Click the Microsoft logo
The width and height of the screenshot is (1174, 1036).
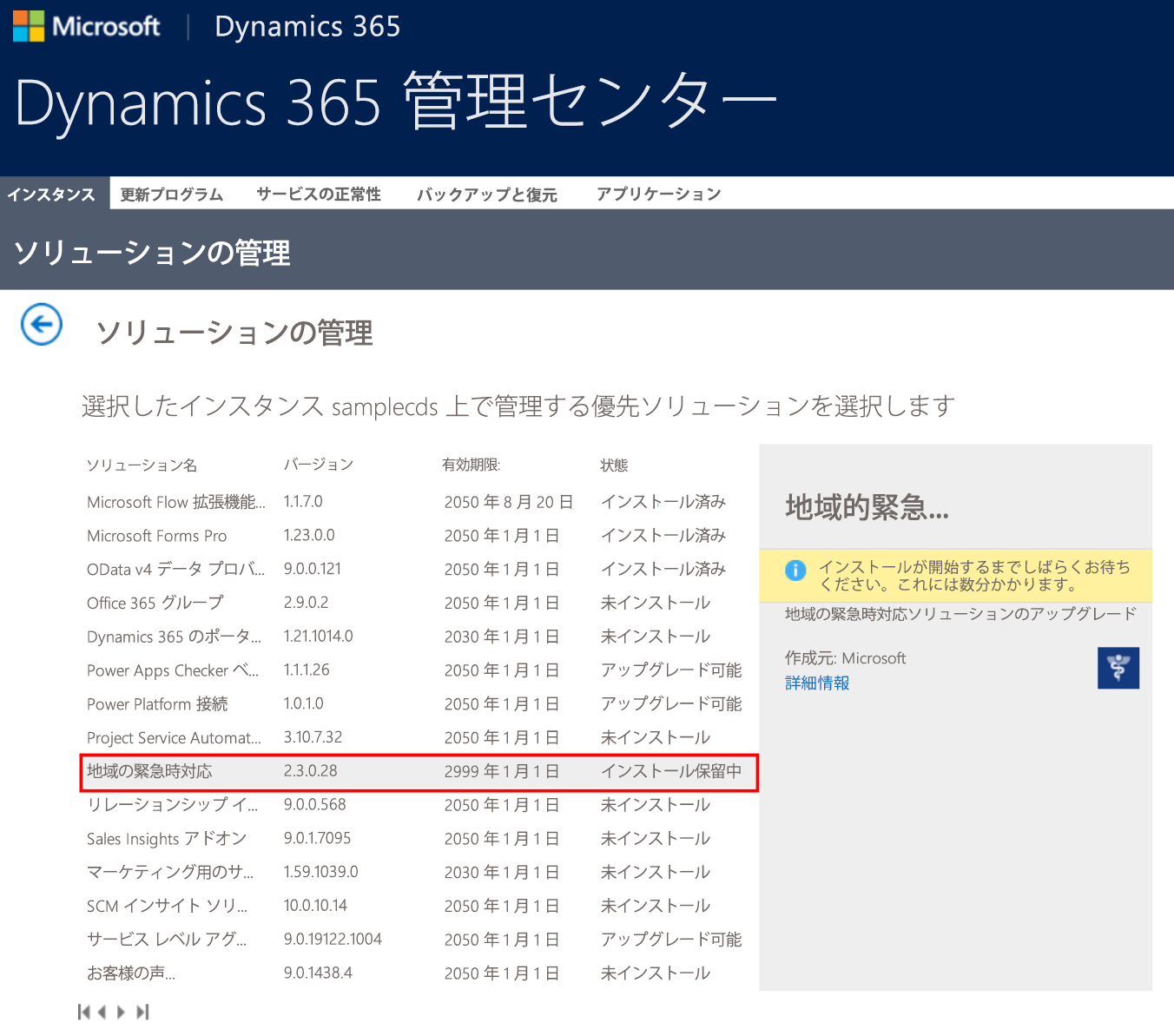click(x=87, y=26)
